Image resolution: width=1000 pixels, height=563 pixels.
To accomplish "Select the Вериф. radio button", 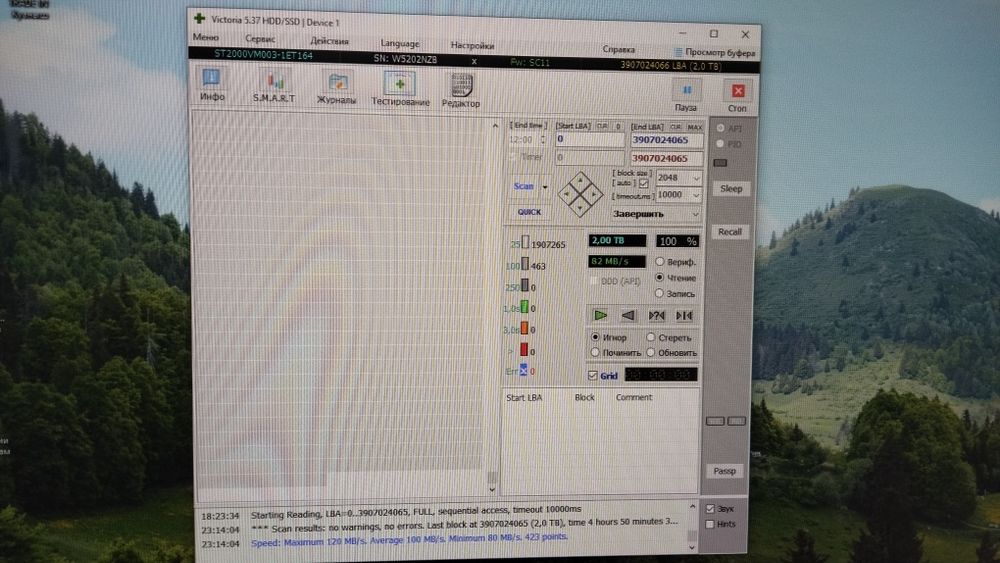I will pyautogui.click(x=659, y=261).
